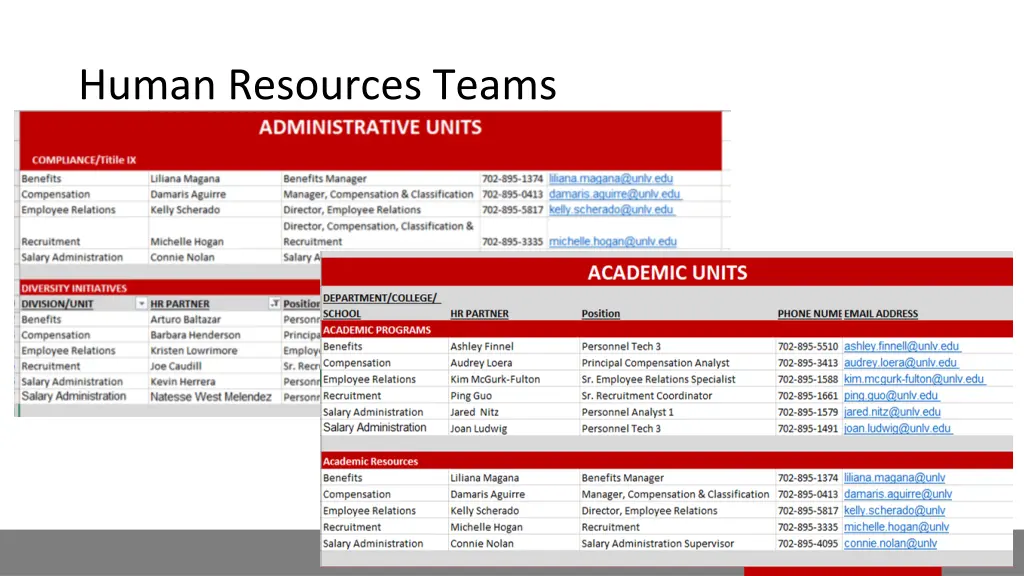The image size is (1024, 576).
Task: Select the PHONE NUME column header
Action: pos(809,313)
